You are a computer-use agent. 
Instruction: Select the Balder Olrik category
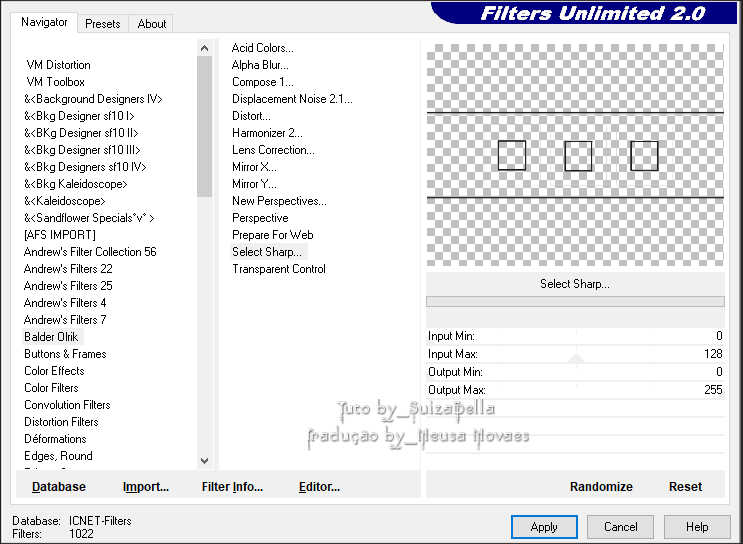pyautogui.click(x=51, y=337)
